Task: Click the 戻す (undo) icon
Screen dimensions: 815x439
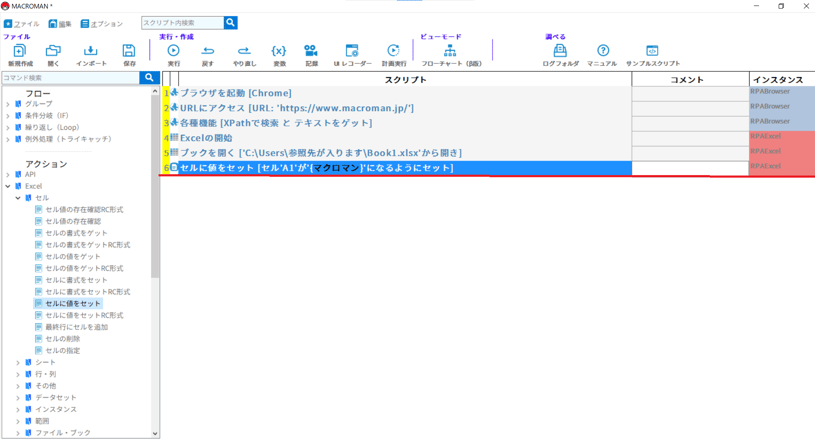Action: coord(208,50)
